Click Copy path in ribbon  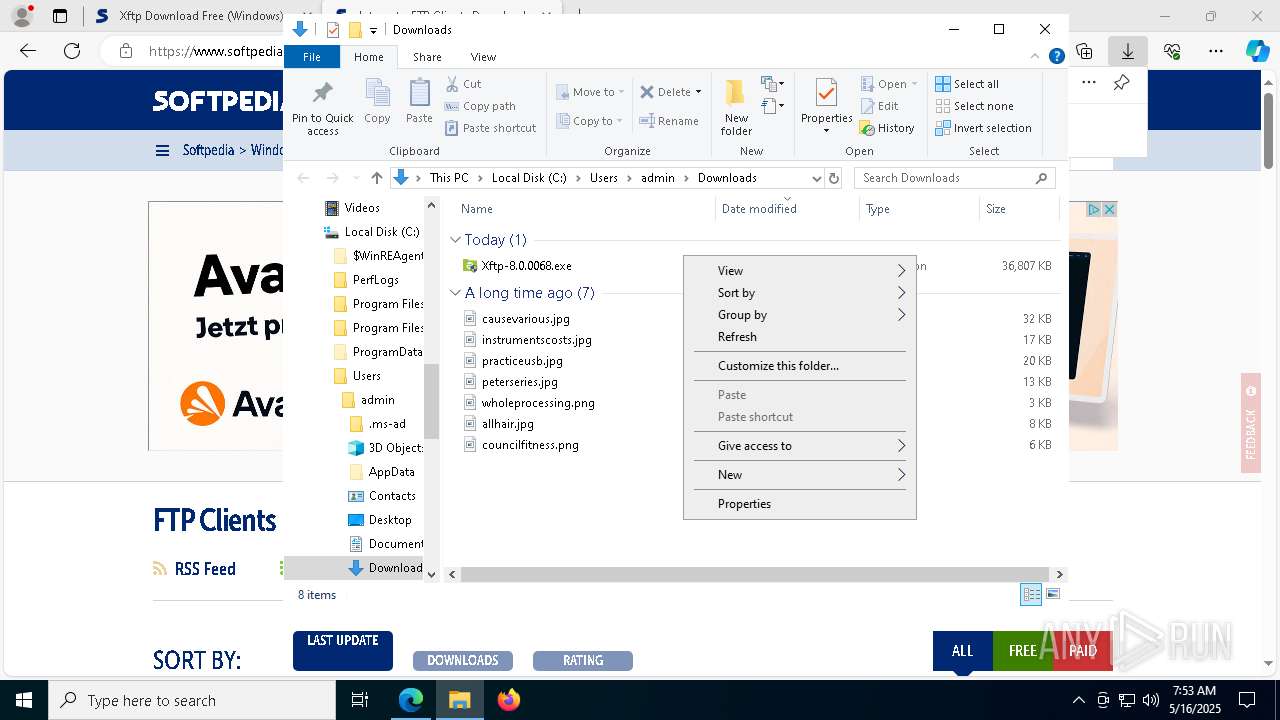480,106
